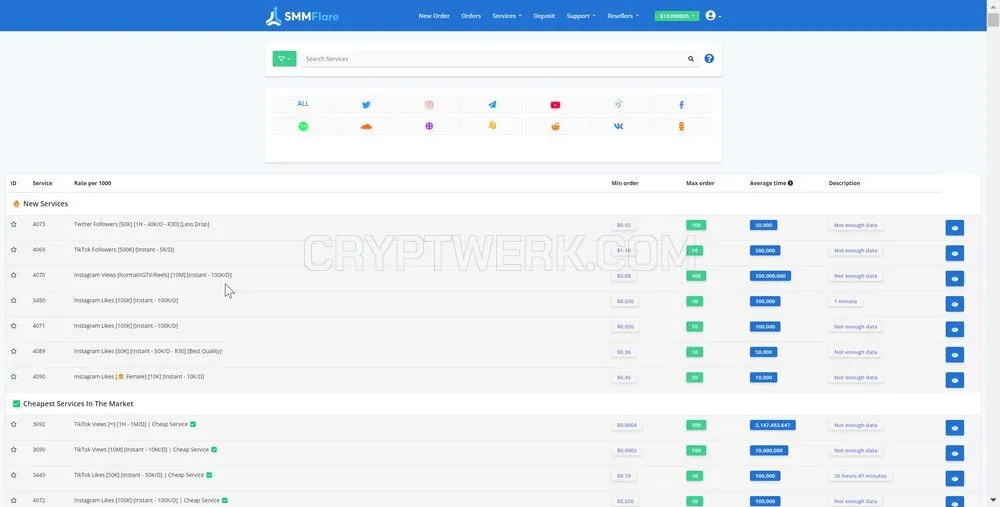Screen dimensions: 1000x507
Task: View details for TikTok Likes service 3449
Action: pos(955,478)
